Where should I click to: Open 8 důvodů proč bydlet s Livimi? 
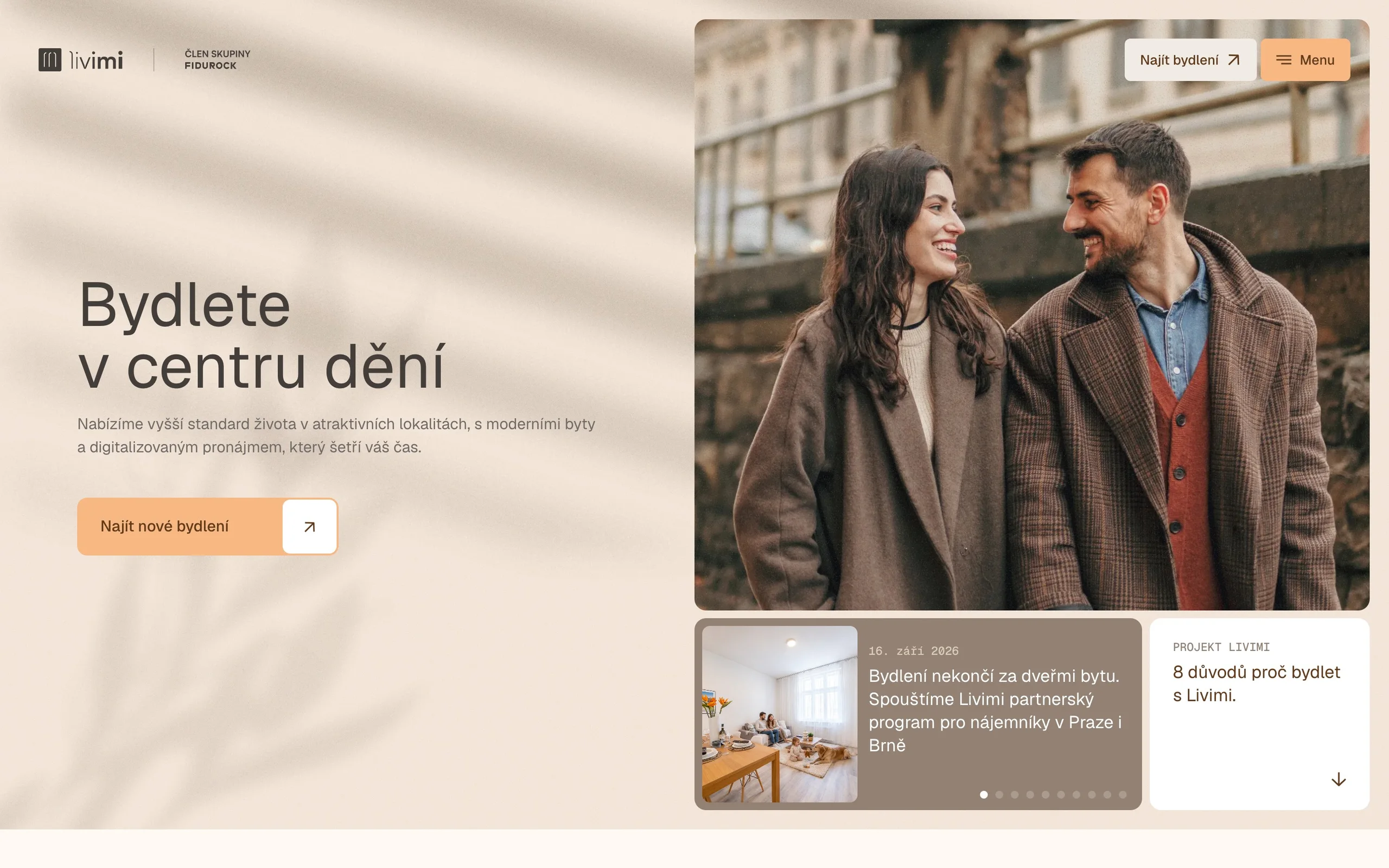1256,683
